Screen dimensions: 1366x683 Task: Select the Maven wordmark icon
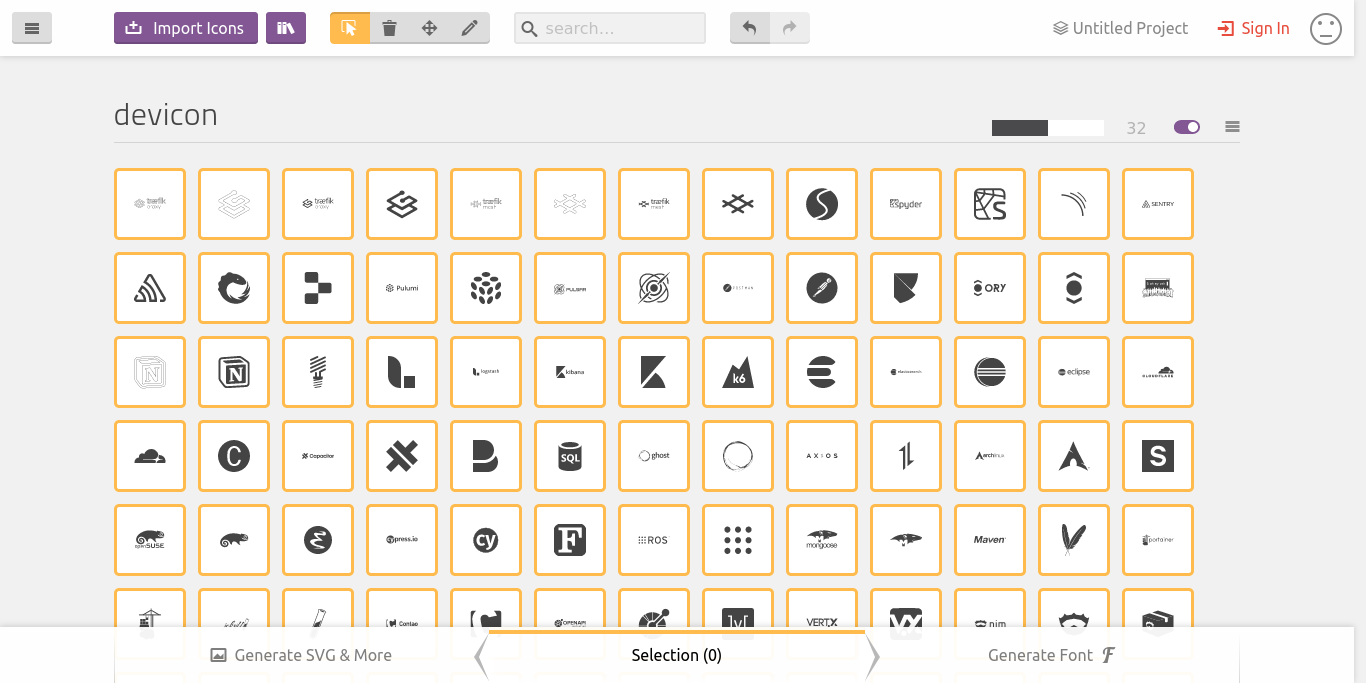pyautogui.click(x=990, y=540)
